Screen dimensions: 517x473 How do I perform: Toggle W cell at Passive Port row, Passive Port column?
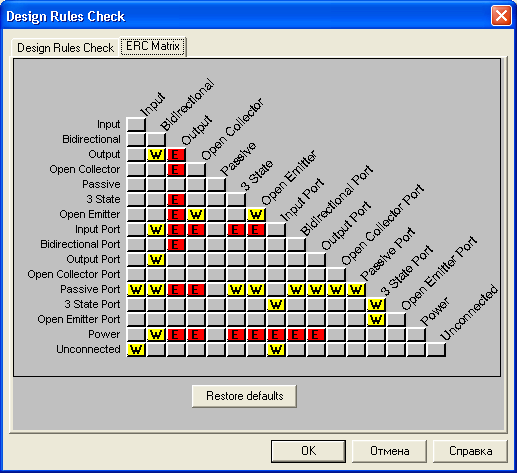(x=356, y=289)
